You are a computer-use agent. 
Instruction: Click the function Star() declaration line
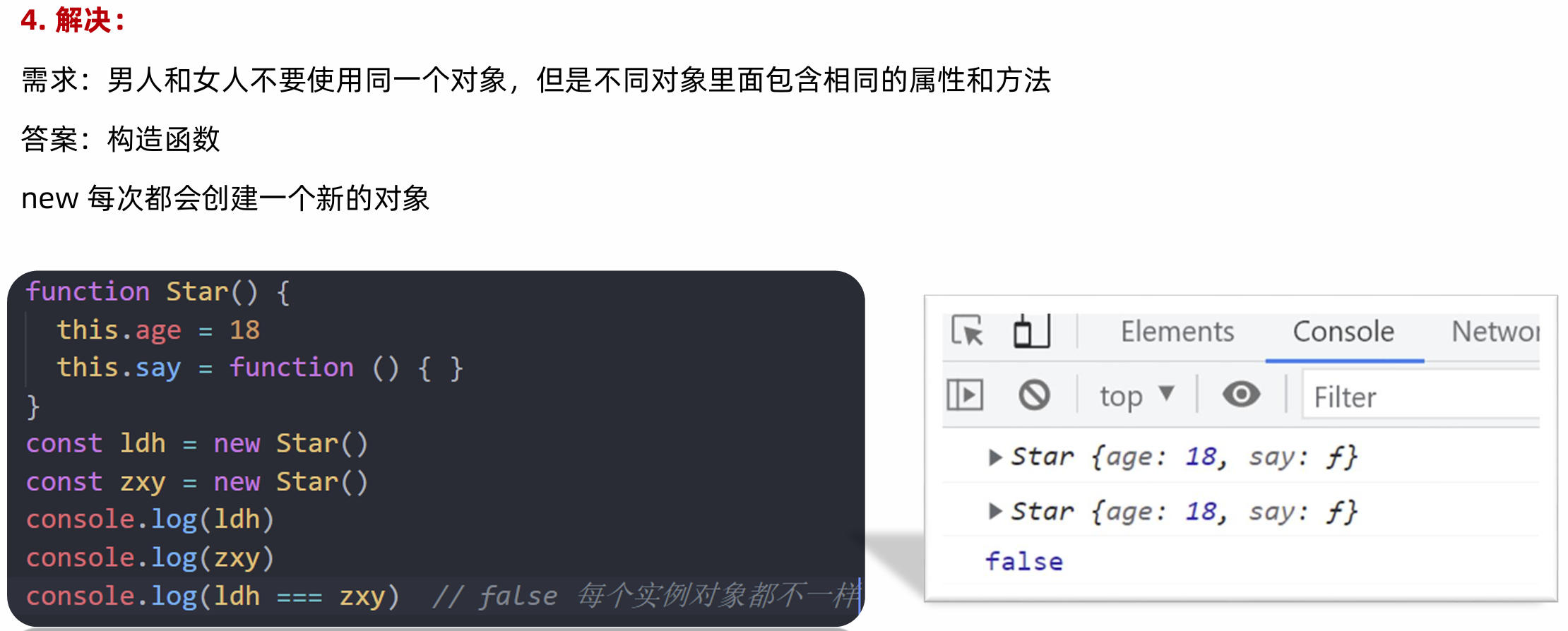click(x=158, y=292)
